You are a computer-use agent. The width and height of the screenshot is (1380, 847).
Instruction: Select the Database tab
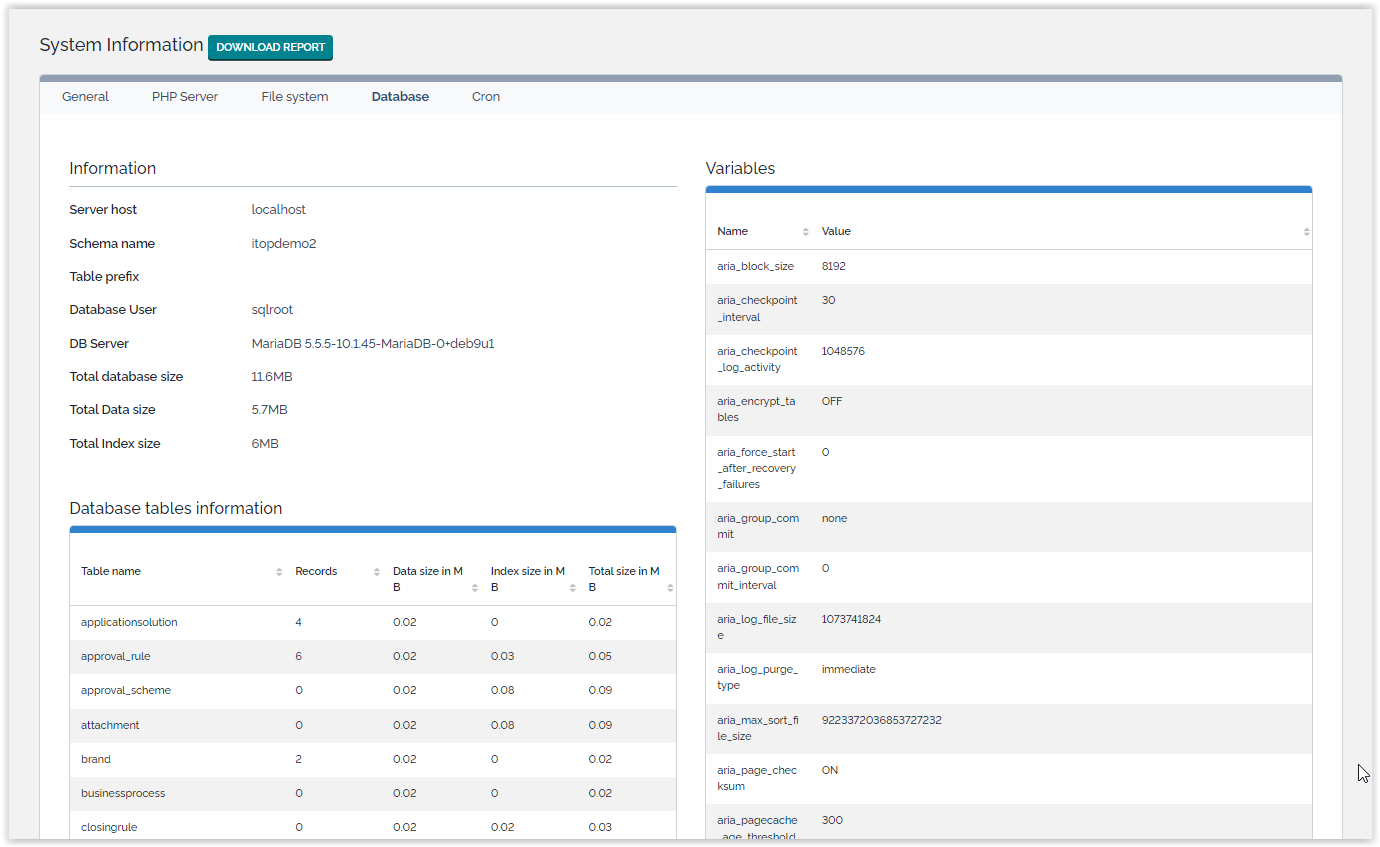pyautogui.click(x=400, y=97)
